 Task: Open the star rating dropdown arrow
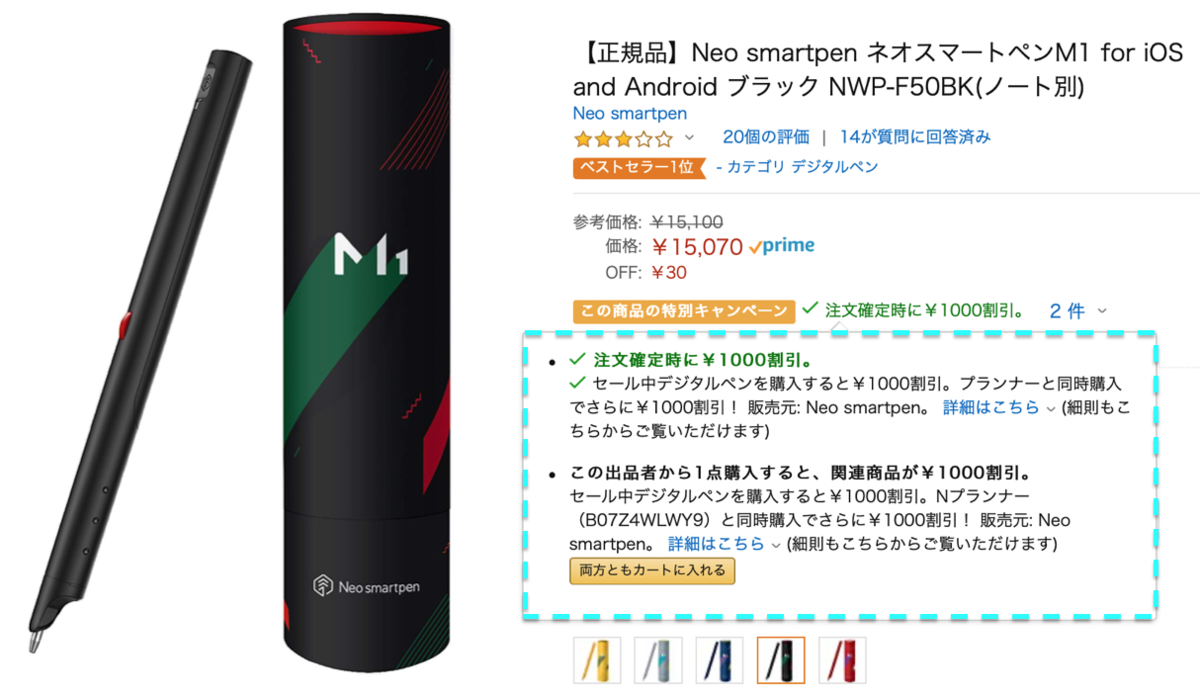[689, 138]
